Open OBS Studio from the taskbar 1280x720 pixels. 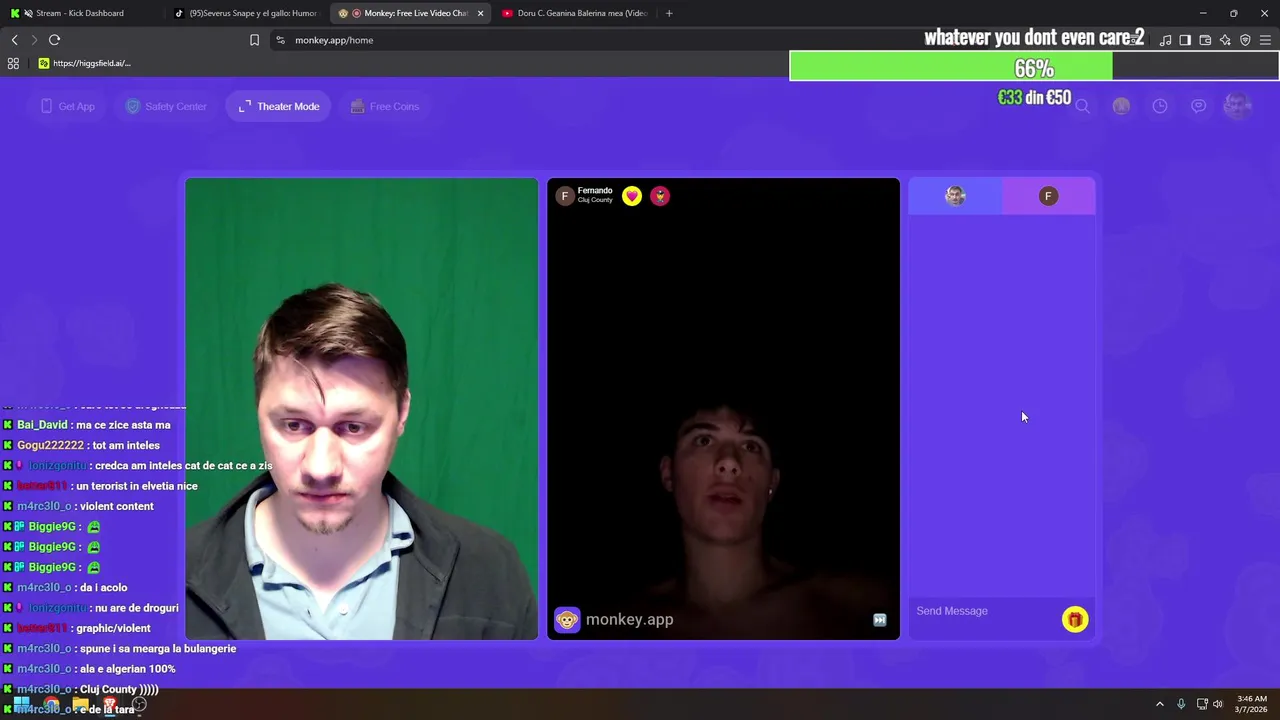(x=140, y=704)
